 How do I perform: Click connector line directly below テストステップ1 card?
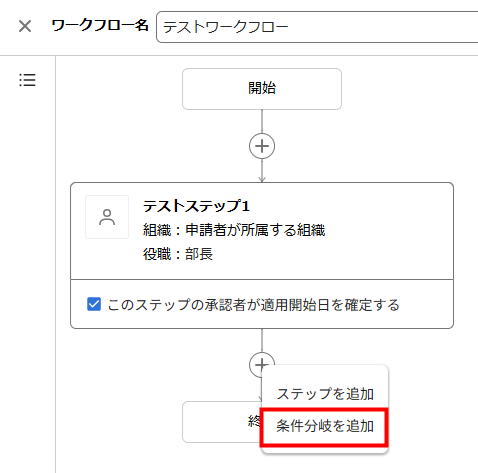(262, 340)
